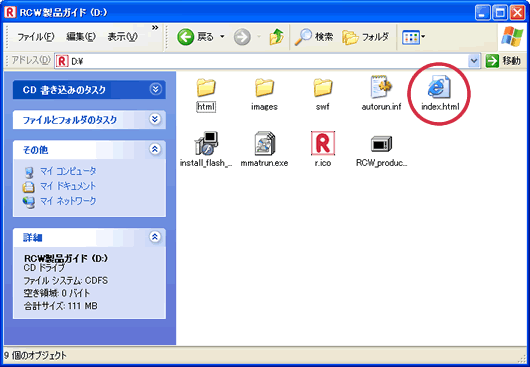Image resolution: width=530 pixels, height=367 pixels.
Task: Open the マイ ネットワーク link
Action: pyautogui.click(x=68, y=201)
